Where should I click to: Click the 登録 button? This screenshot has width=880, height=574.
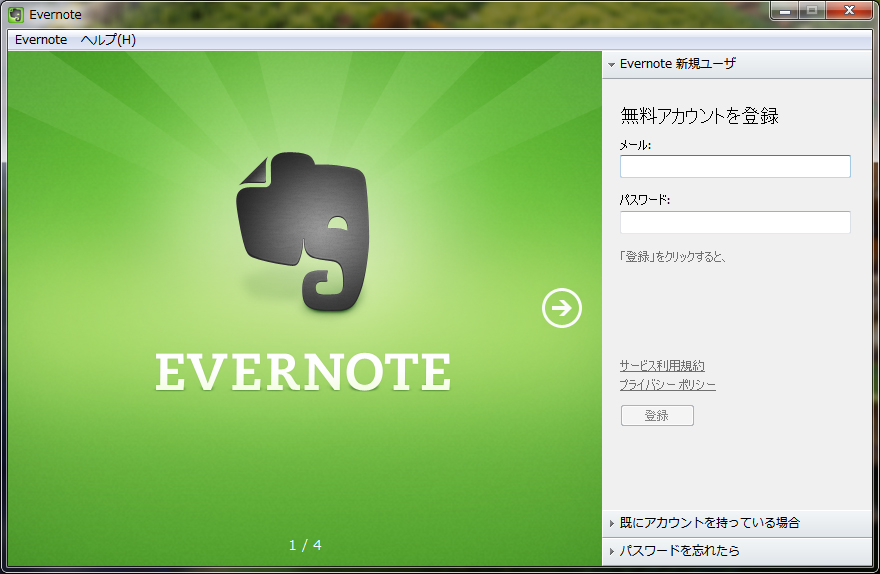click(x=657, y=416)
